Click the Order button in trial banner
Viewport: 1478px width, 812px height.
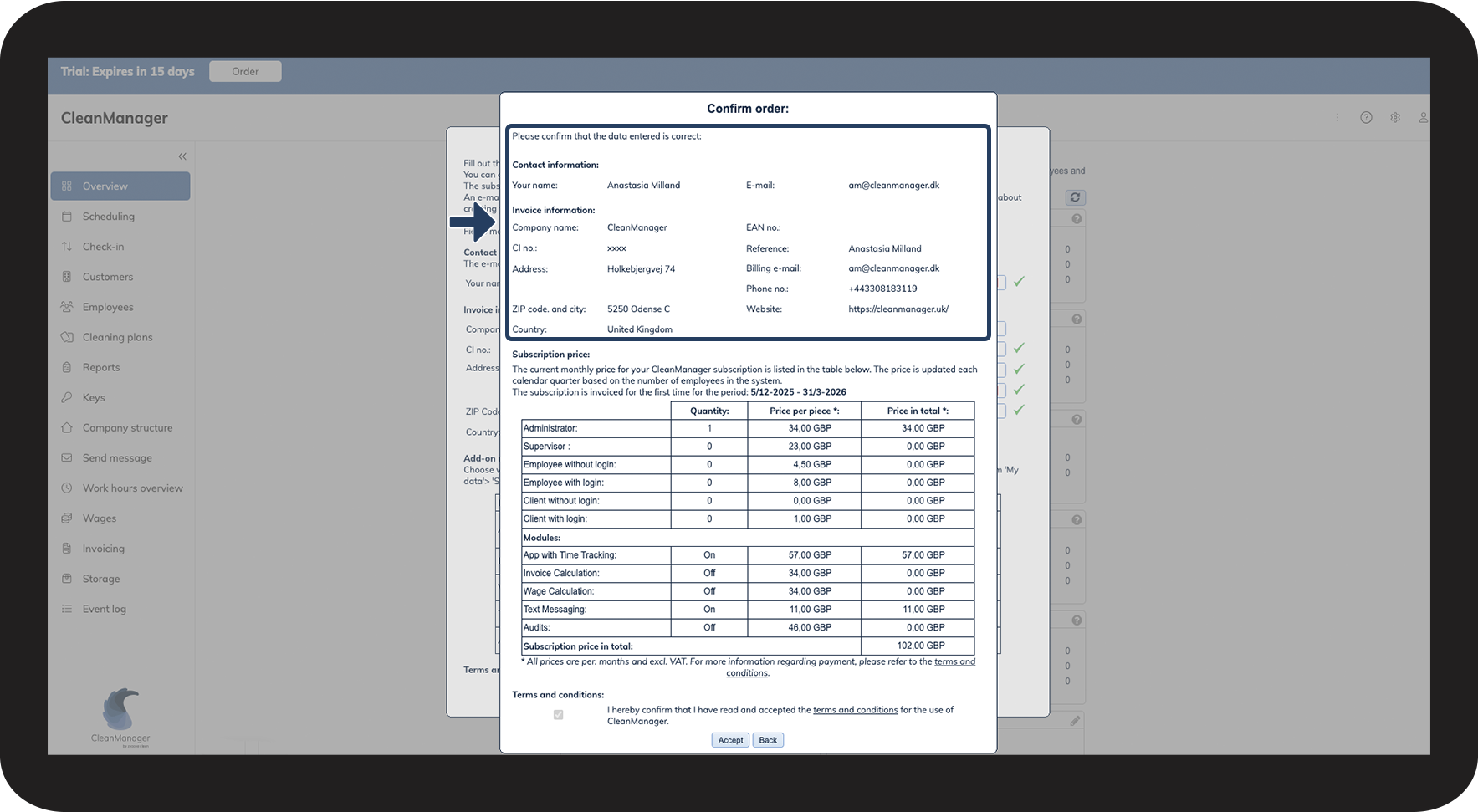(245, 71)
